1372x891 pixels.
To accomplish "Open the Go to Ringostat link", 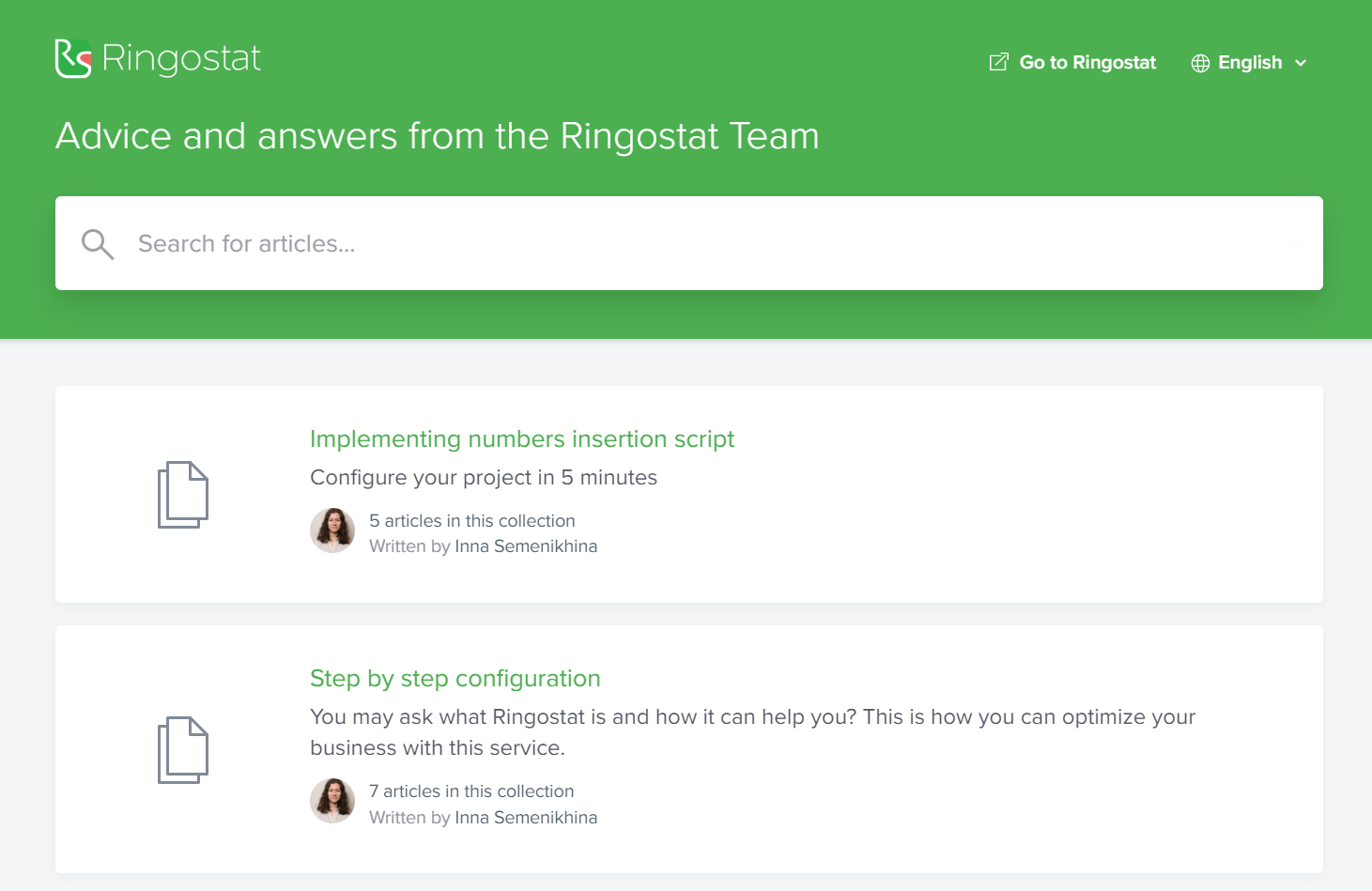I will 1072,63.
